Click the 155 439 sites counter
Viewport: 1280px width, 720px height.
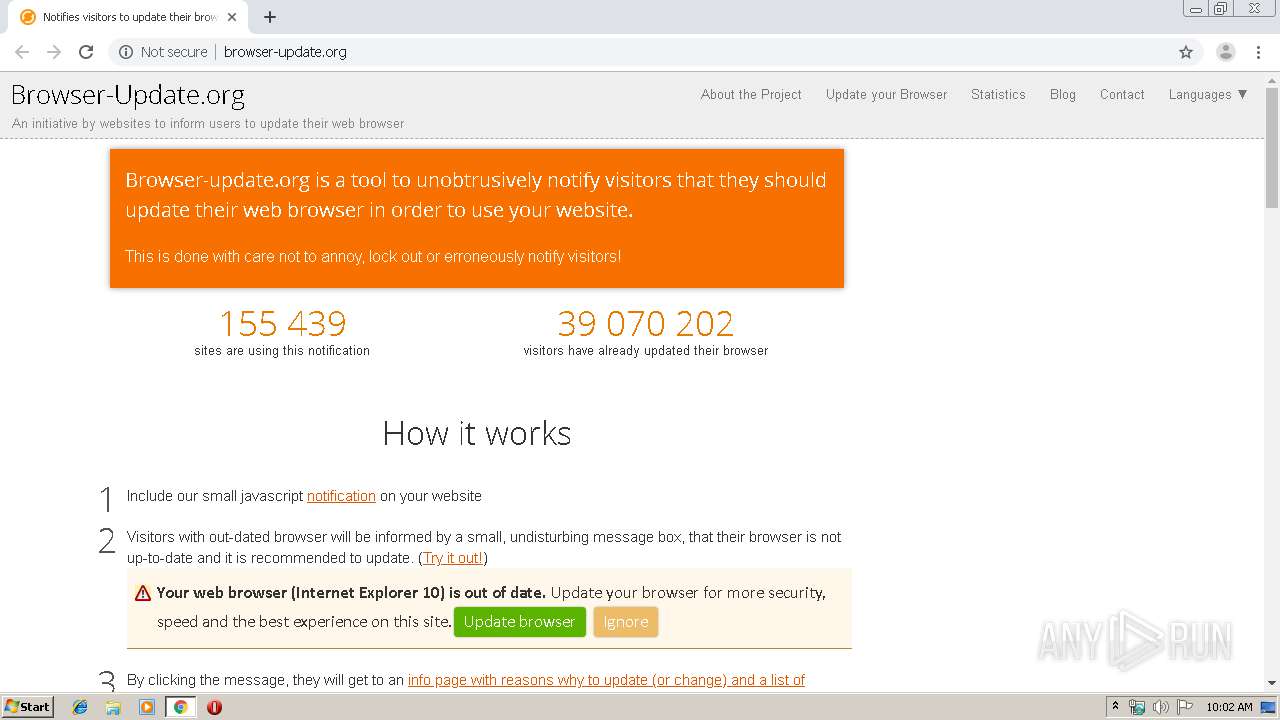[x=282, y=323]
